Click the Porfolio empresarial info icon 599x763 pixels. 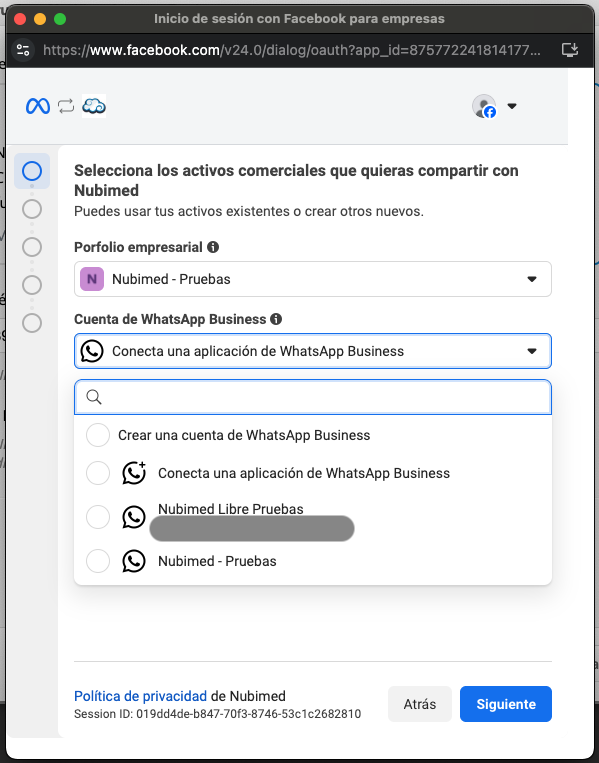coord(213,247)
